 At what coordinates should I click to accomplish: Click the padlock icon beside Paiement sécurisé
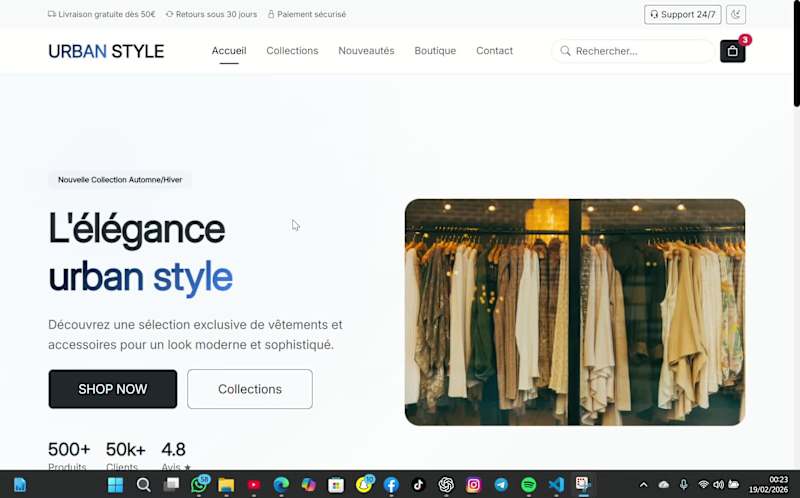[x=271, y=14]
